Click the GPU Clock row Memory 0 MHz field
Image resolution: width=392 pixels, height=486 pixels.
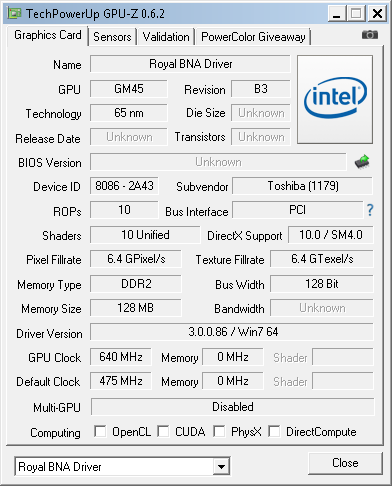pos(233,357)
